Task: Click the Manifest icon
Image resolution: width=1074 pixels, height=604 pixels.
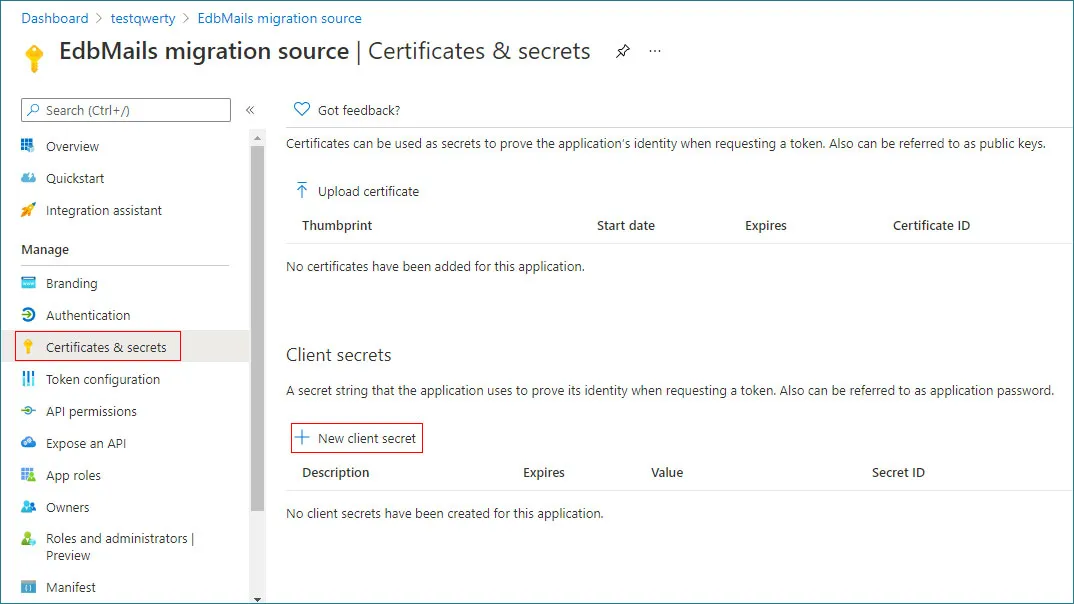Action: [28, 587]
